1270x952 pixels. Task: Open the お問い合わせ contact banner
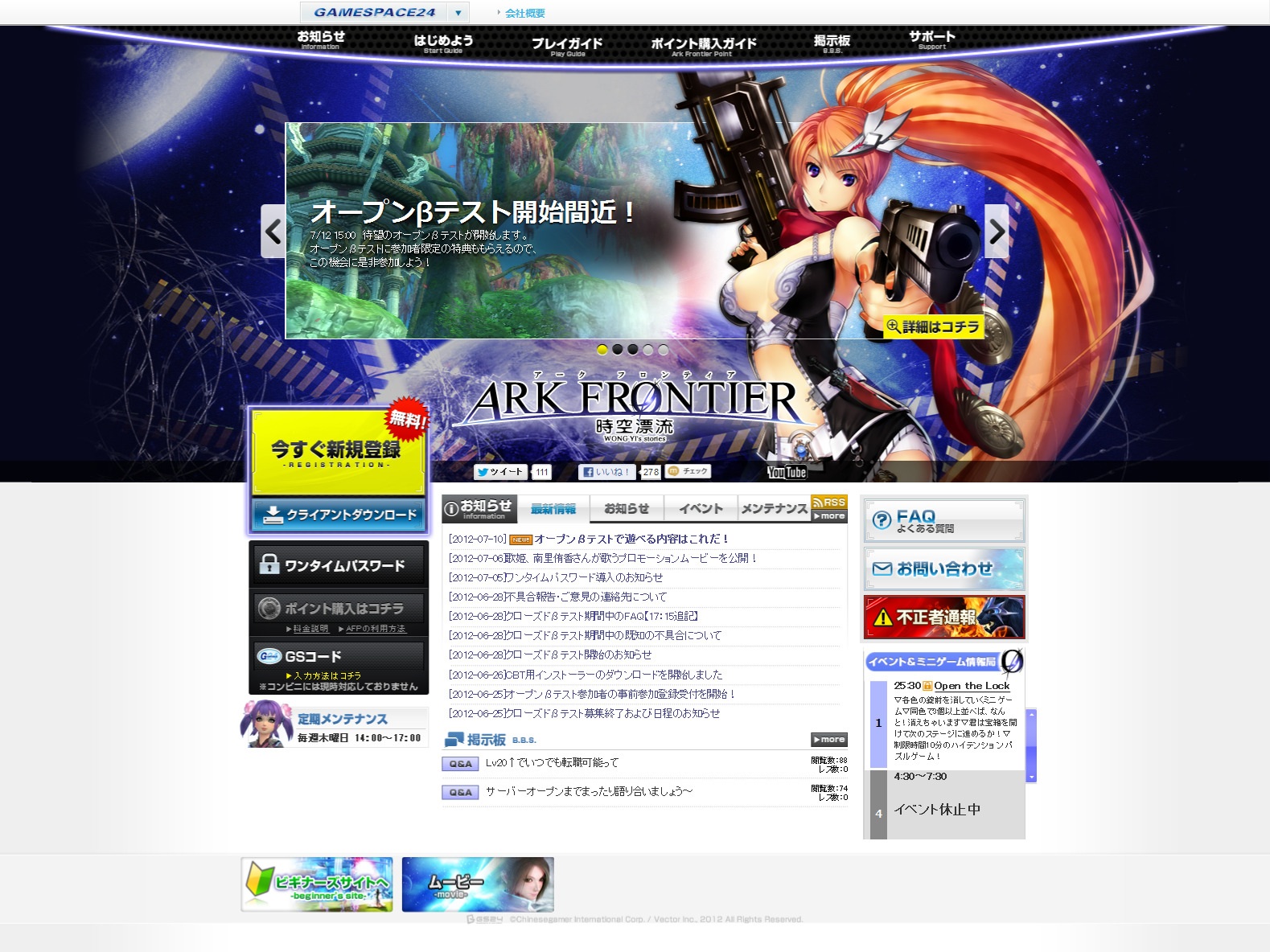[x=944, y=569]
